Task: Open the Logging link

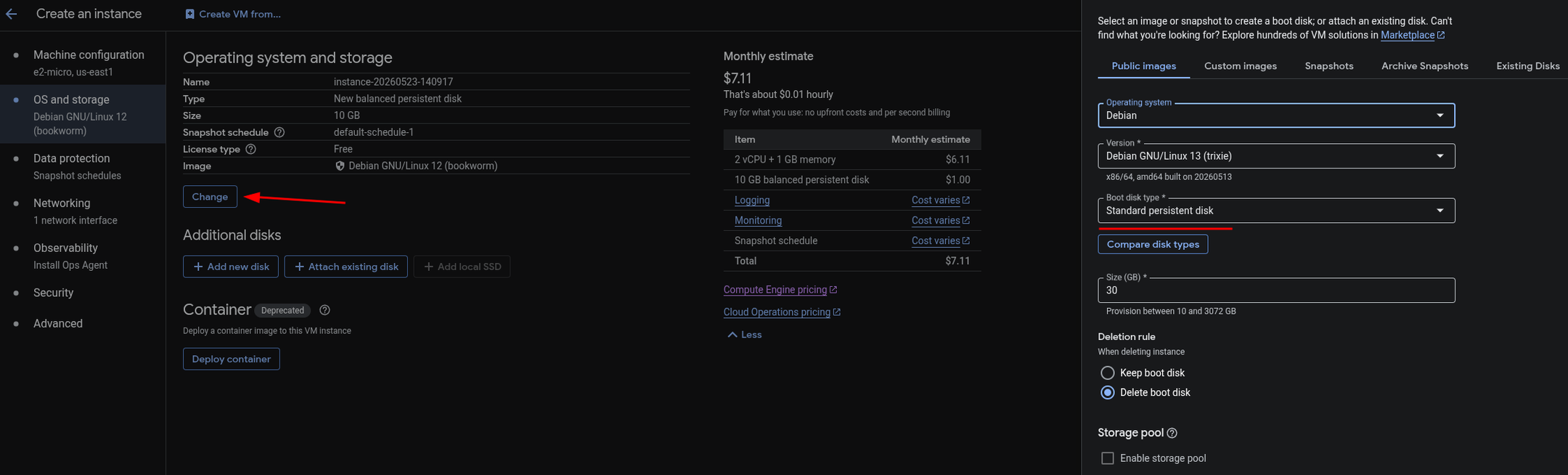Action: pyautogui.click(x=751, y=200)
